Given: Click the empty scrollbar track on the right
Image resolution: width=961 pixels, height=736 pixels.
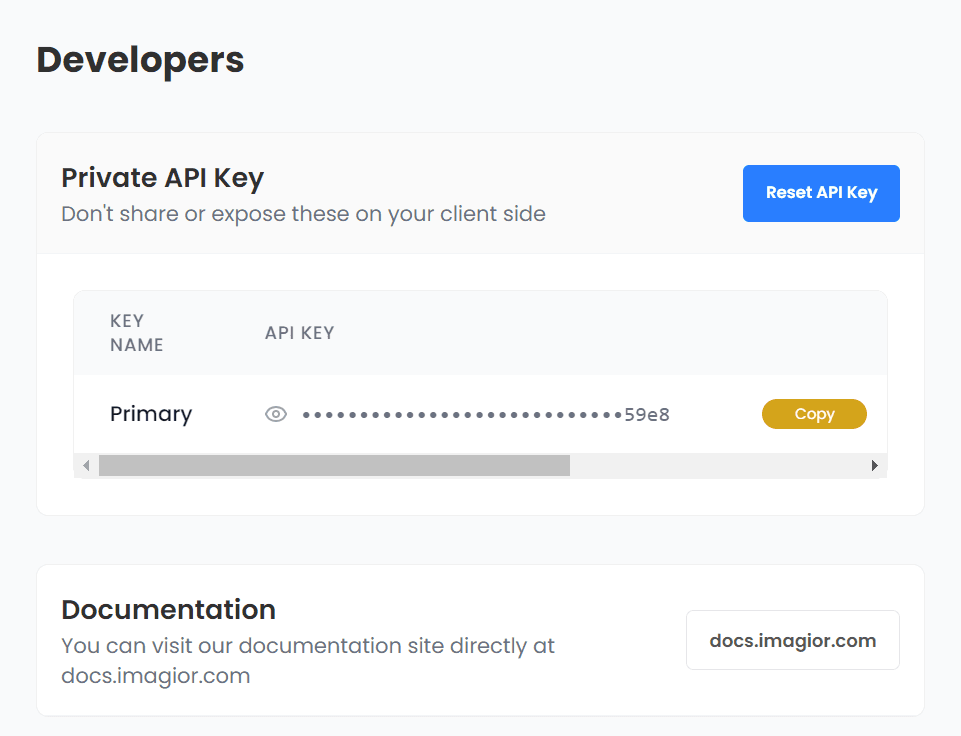Looking at the screenshot, I should 720,465.
